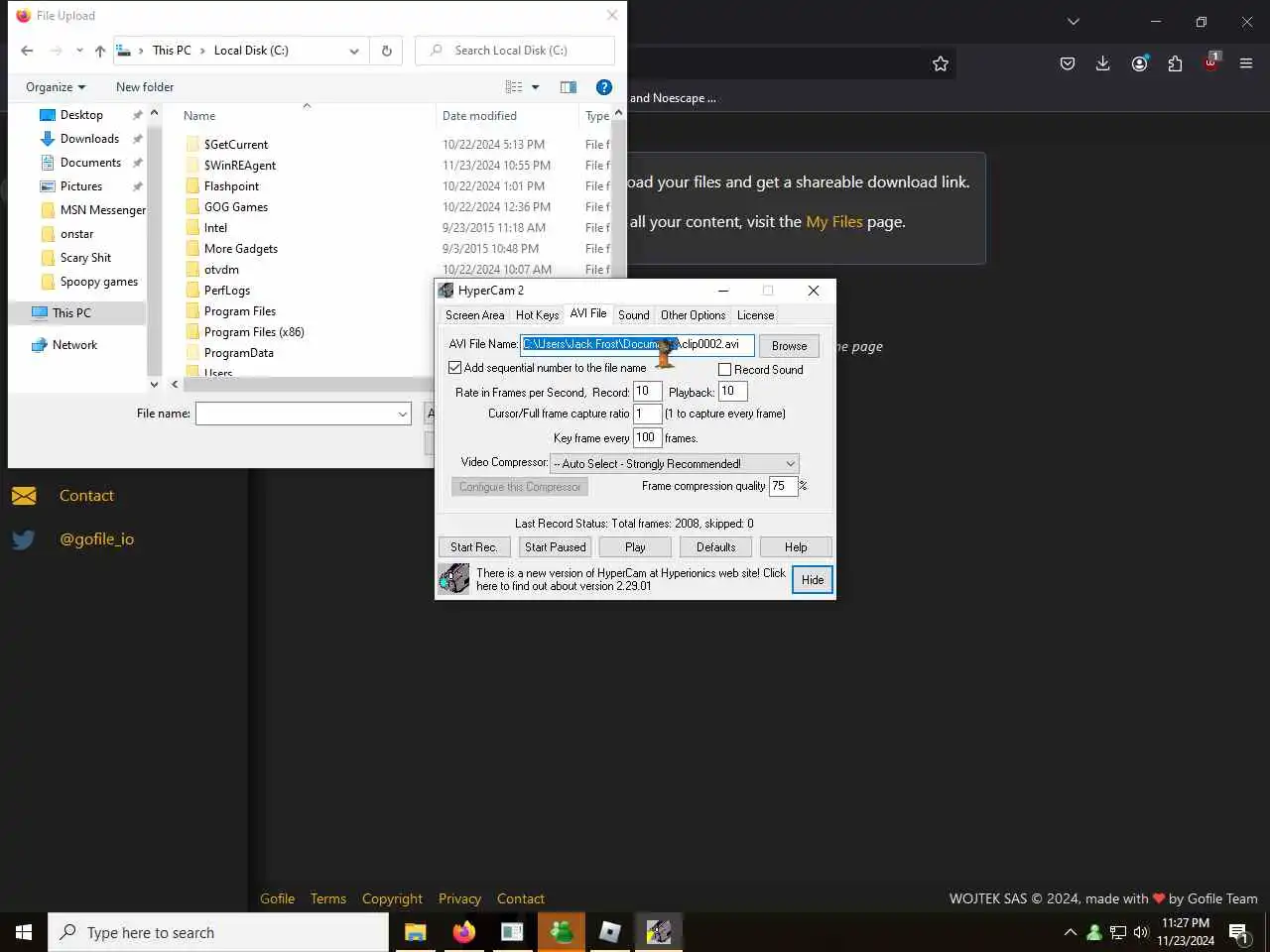Click New folder in File Upload
Screen dimensions: 1270x952
pyautogui.click(x=145, y=87)
